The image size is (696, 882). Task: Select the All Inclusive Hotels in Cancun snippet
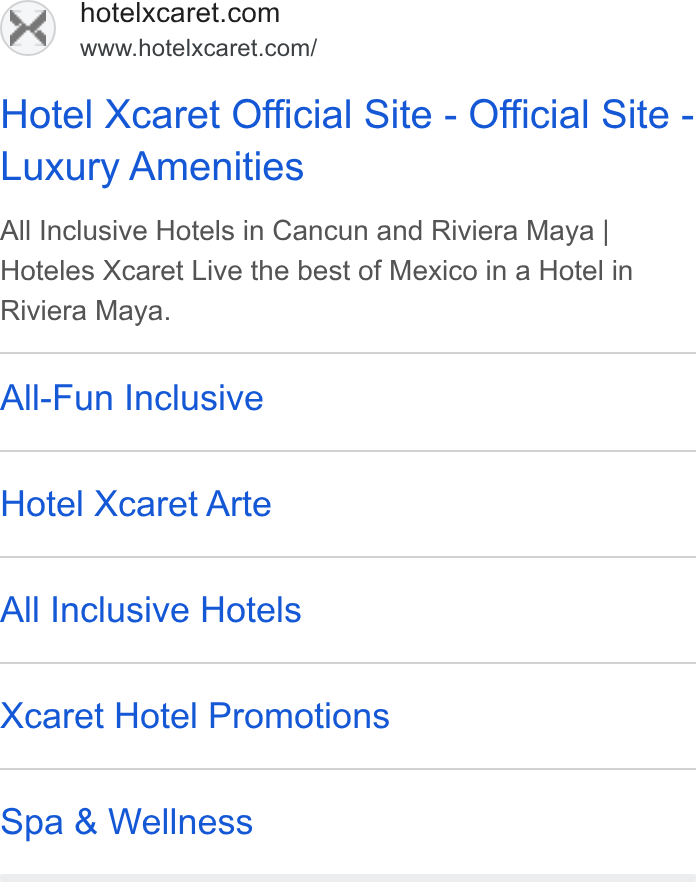317,271
